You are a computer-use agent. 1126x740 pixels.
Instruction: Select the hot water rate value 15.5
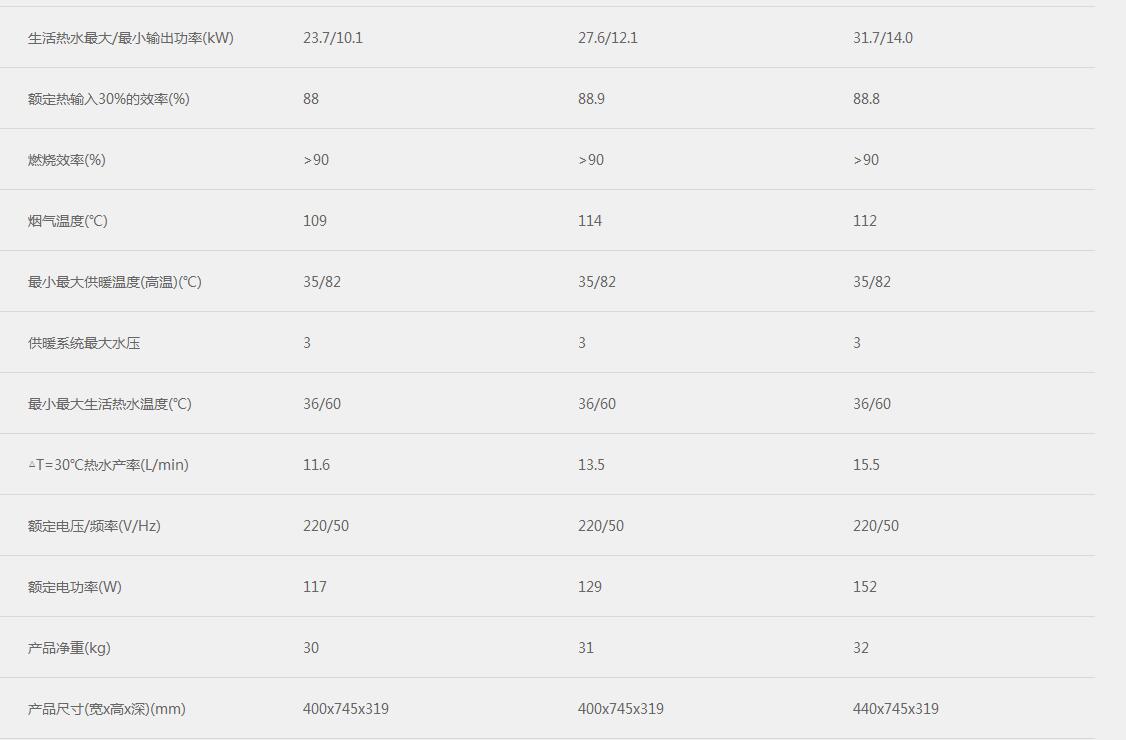pos(866,465)
